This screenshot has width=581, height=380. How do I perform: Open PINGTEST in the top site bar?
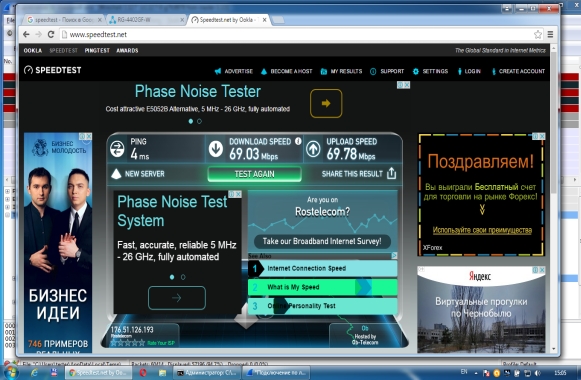click(97, 50)
